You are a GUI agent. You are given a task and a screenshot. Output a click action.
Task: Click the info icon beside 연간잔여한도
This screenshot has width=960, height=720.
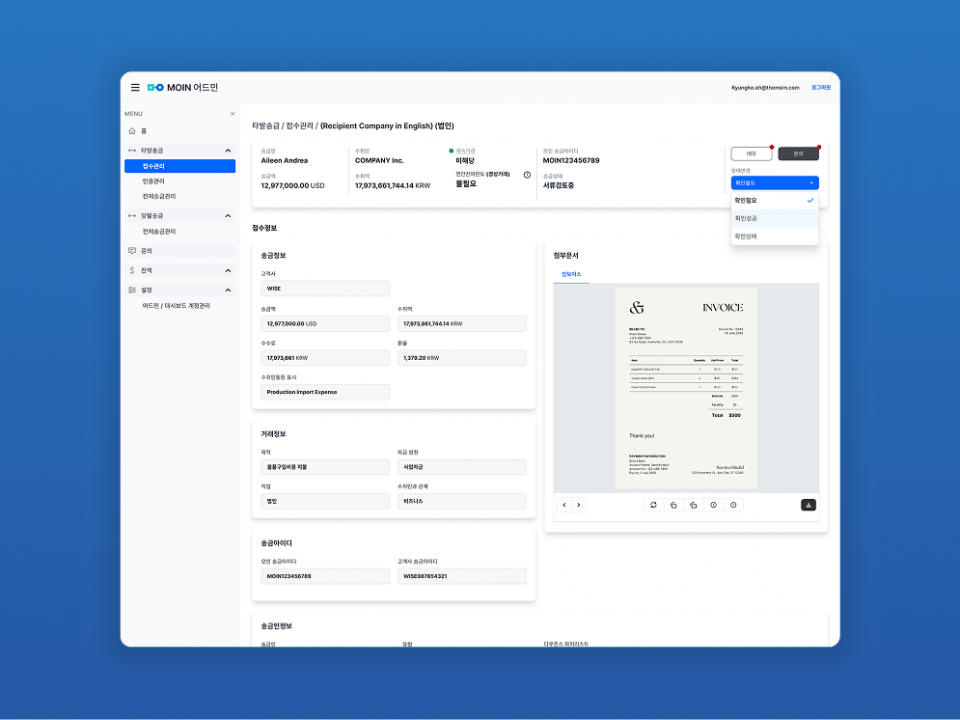pyautogui.click(x=527, y=174)
